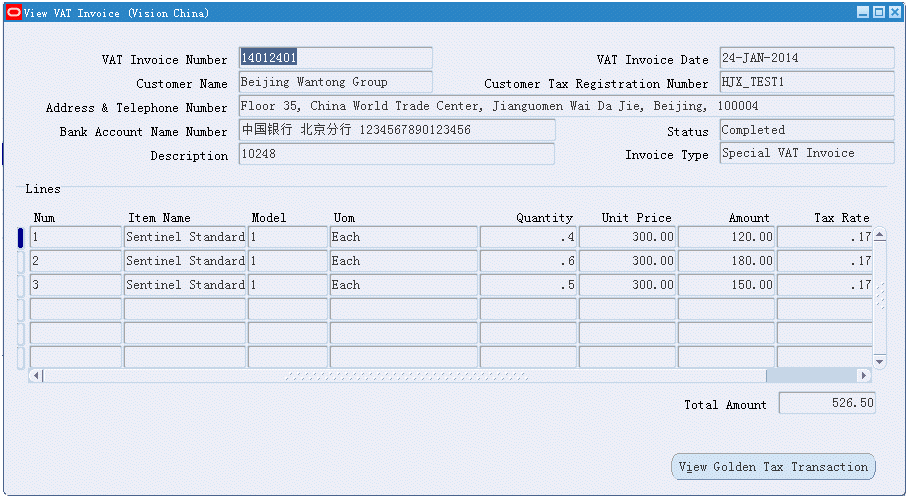Click the horizontal scrollbar thumb

(x=405, y=375)
